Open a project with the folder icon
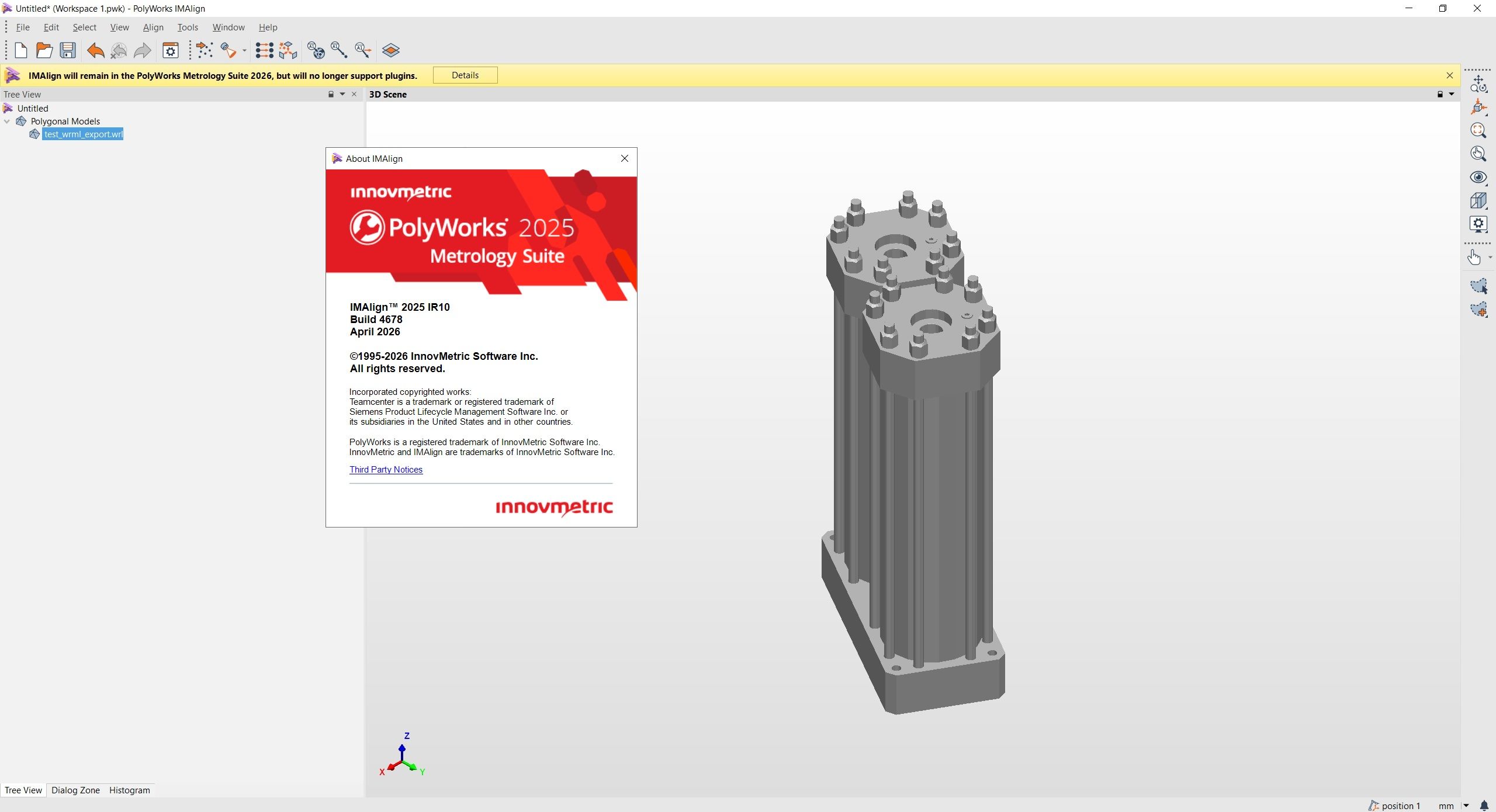The height and width of the screenshot is (812, 1496). (44, 51)
